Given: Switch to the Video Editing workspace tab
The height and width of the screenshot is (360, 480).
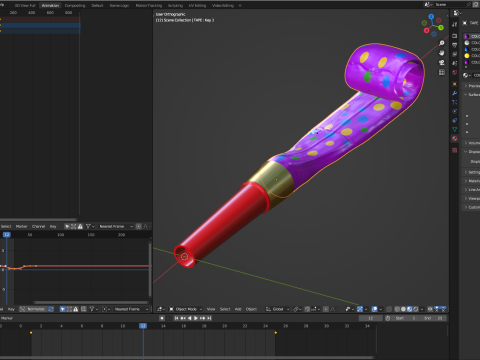Looking at the screenshot, I should (x=223, y=5).
